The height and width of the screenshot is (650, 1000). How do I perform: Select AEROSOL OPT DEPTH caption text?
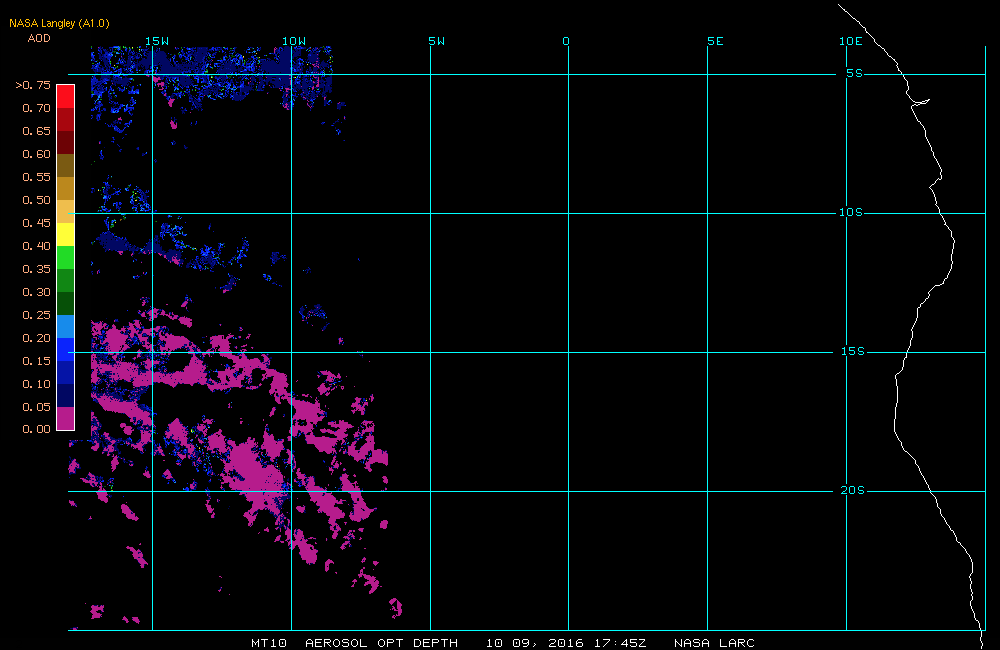(x=381, y=643)
